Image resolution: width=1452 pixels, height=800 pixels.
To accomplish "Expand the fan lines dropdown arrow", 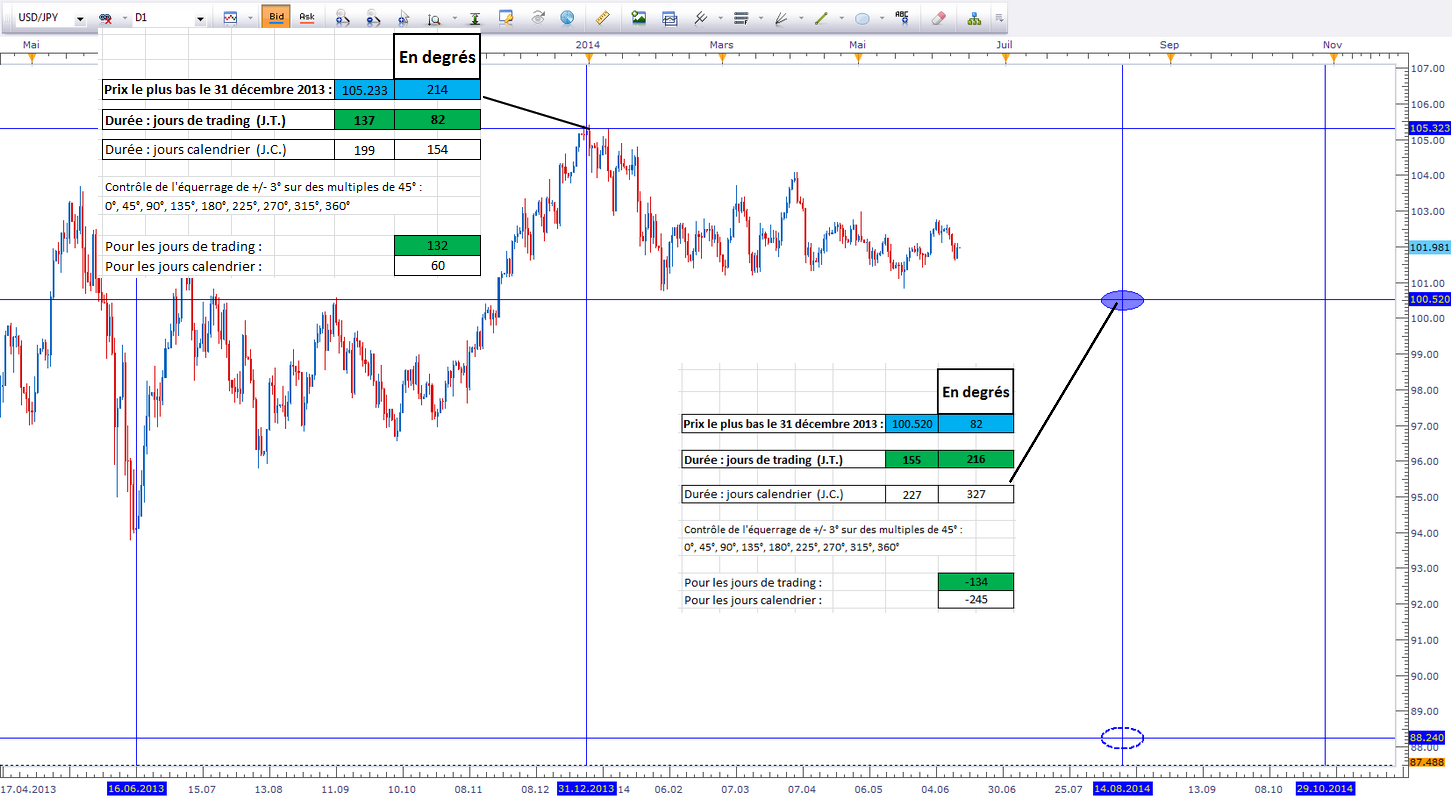I will tap(799, 18).
